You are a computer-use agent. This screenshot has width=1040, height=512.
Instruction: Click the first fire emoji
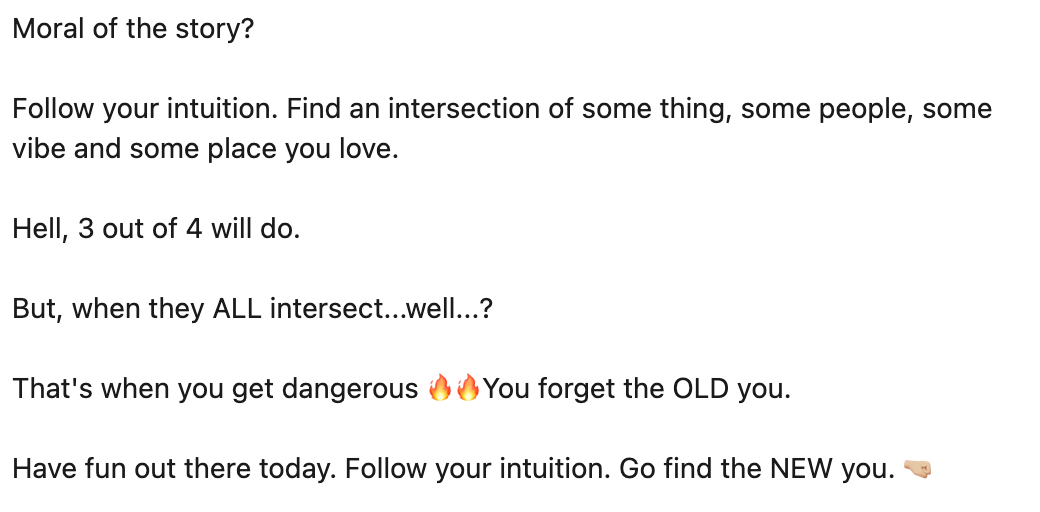pos(439,388)
